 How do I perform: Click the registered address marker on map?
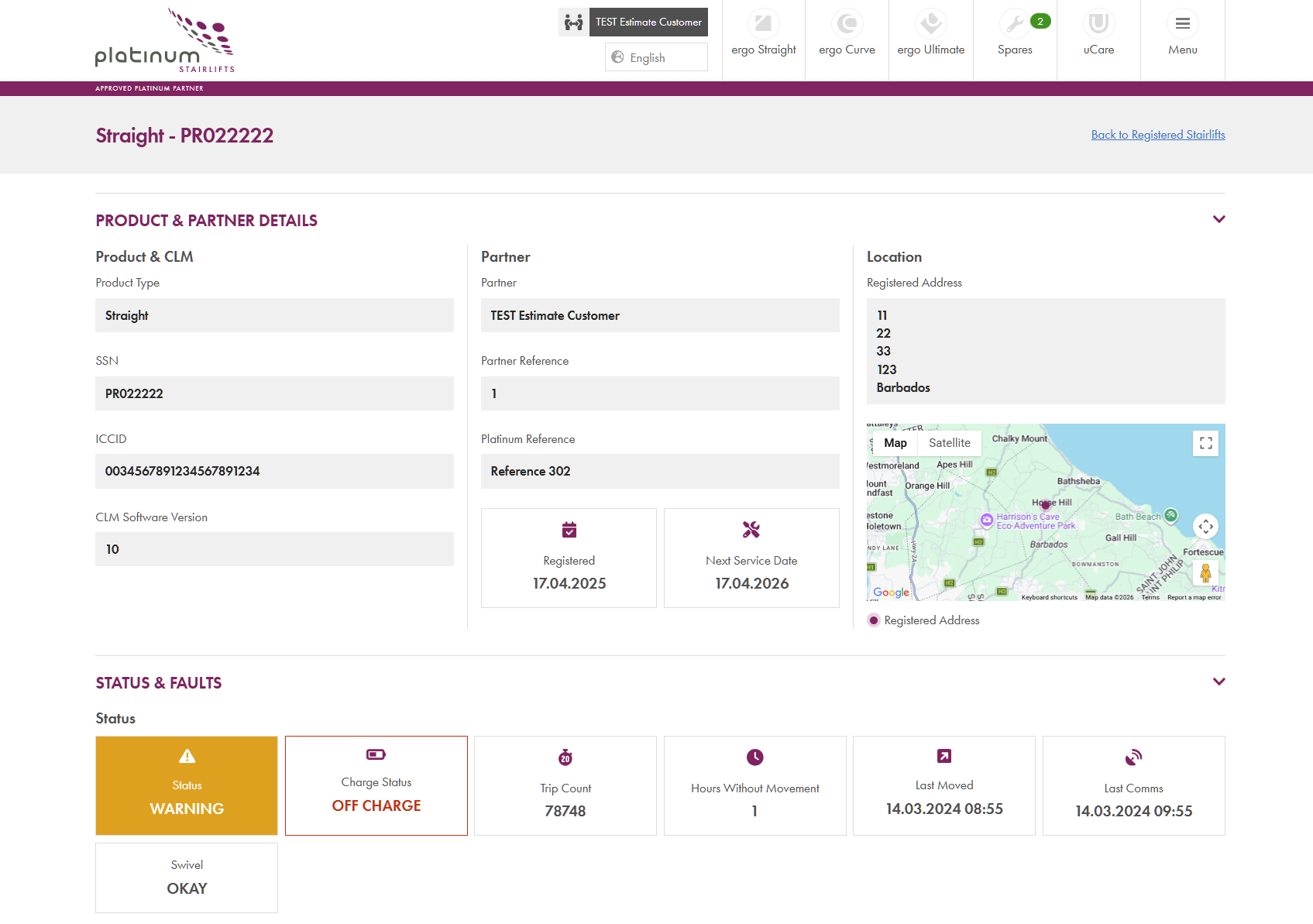1045,505
